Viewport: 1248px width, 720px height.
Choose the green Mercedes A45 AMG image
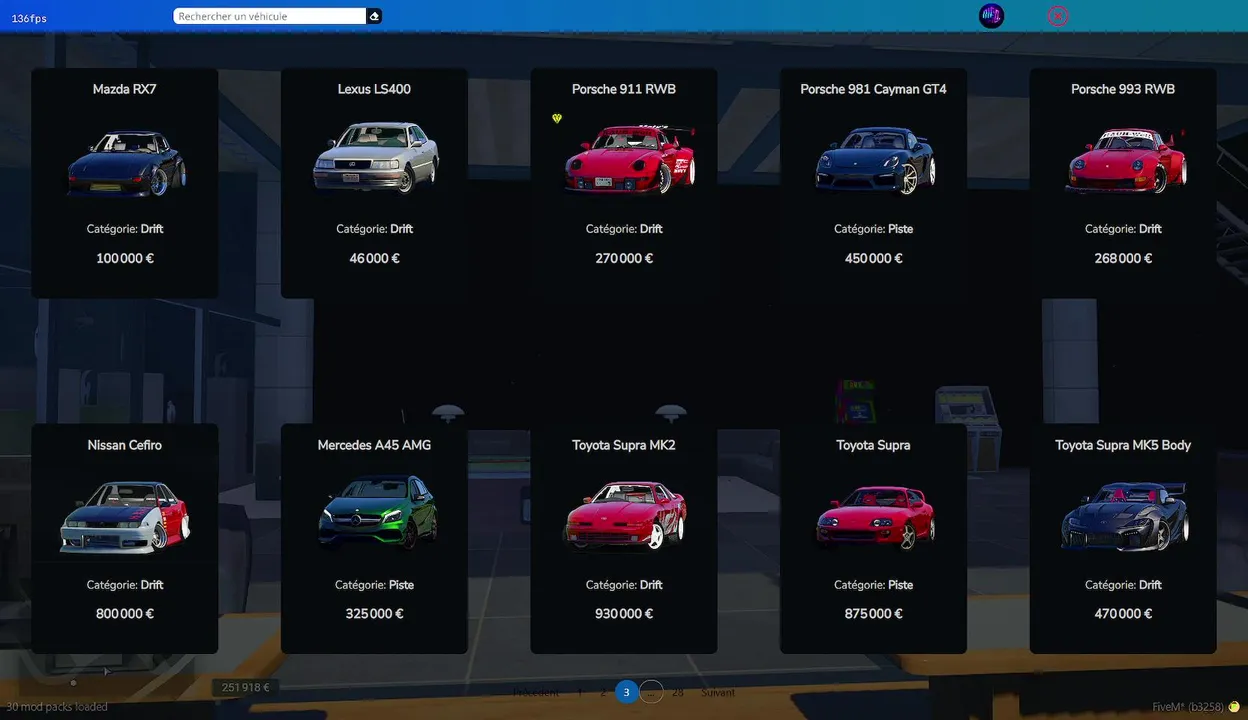tap(376, 512)
